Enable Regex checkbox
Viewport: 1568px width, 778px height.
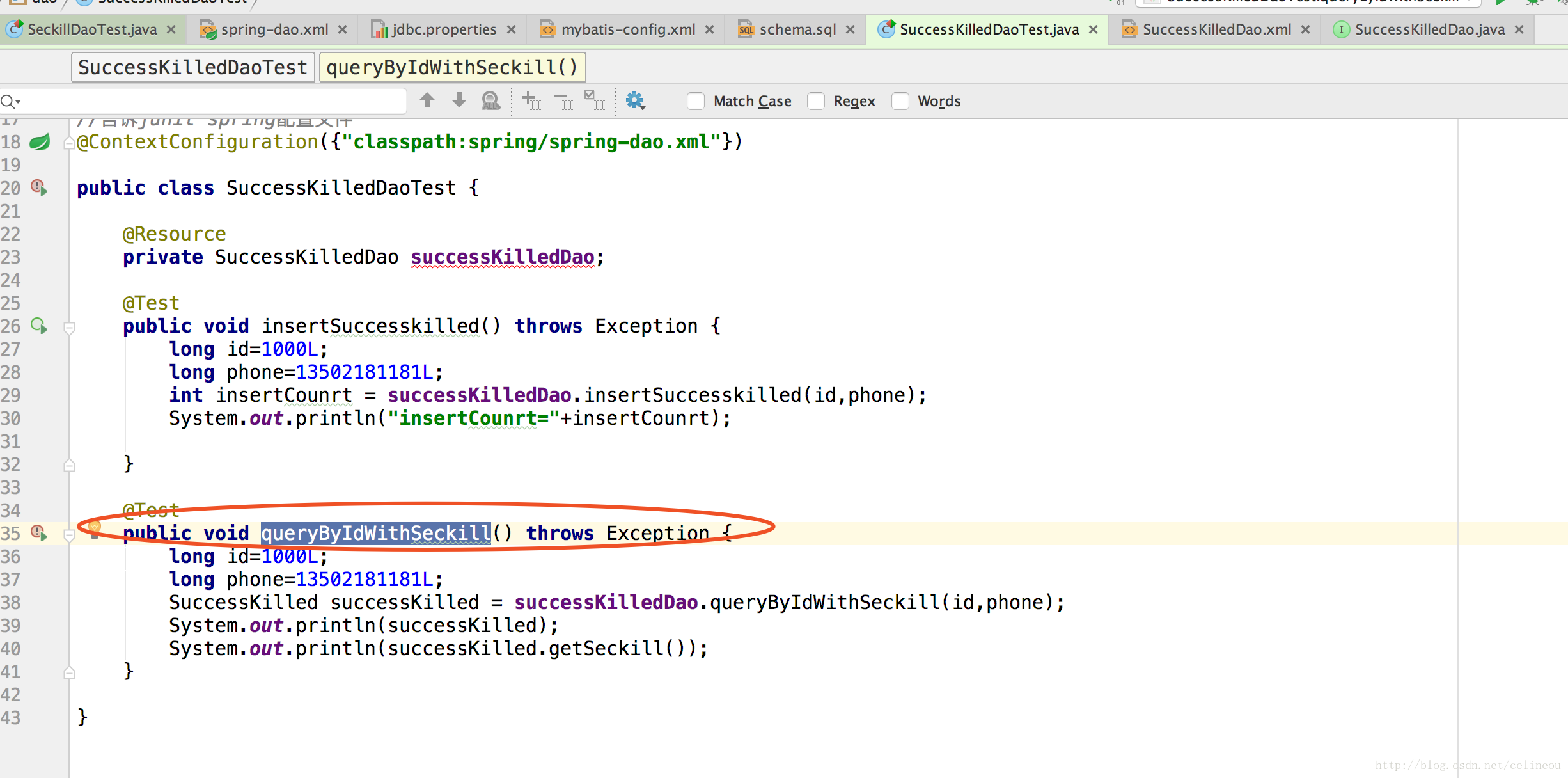816,101
